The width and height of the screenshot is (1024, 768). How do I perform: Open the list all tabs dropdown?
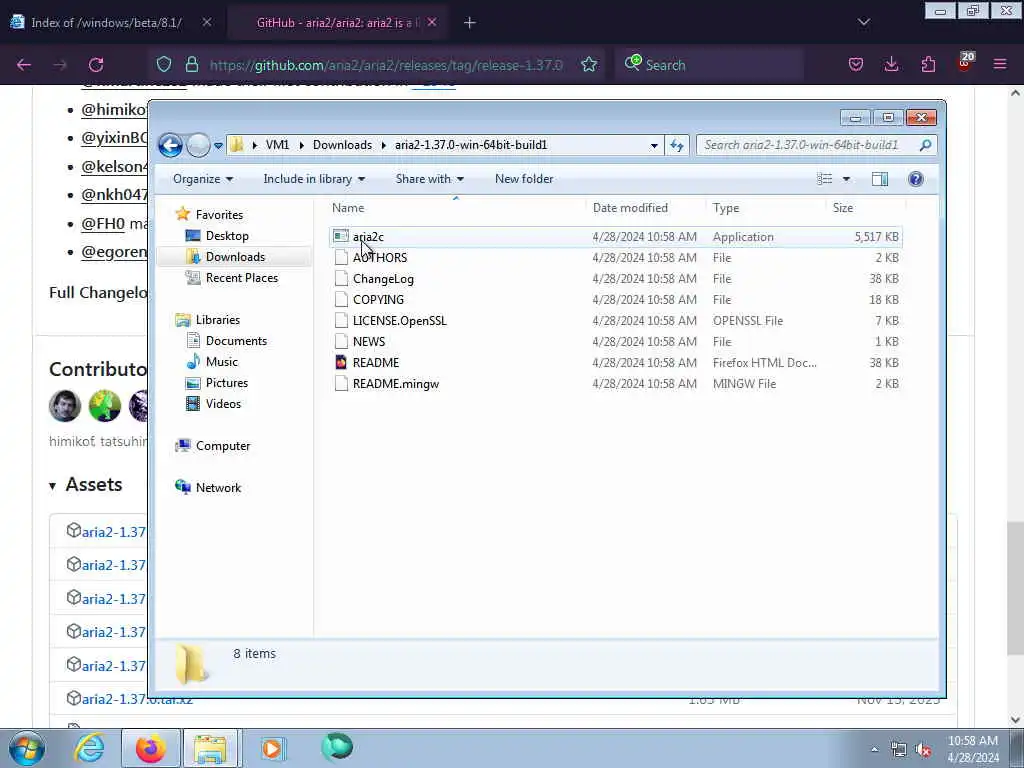point(864,23)
